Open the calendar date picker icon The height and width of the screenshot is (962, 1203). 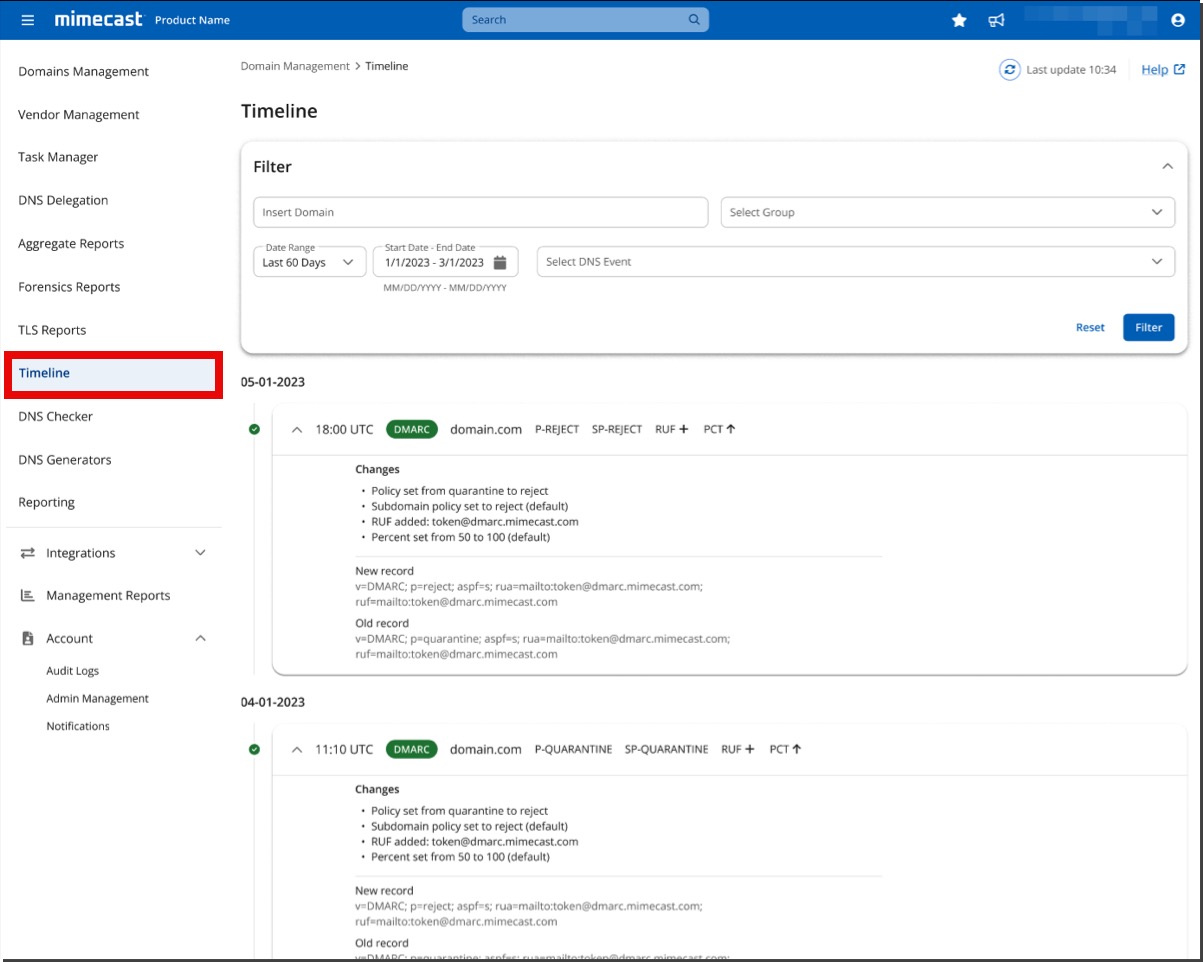coord(500,262)
